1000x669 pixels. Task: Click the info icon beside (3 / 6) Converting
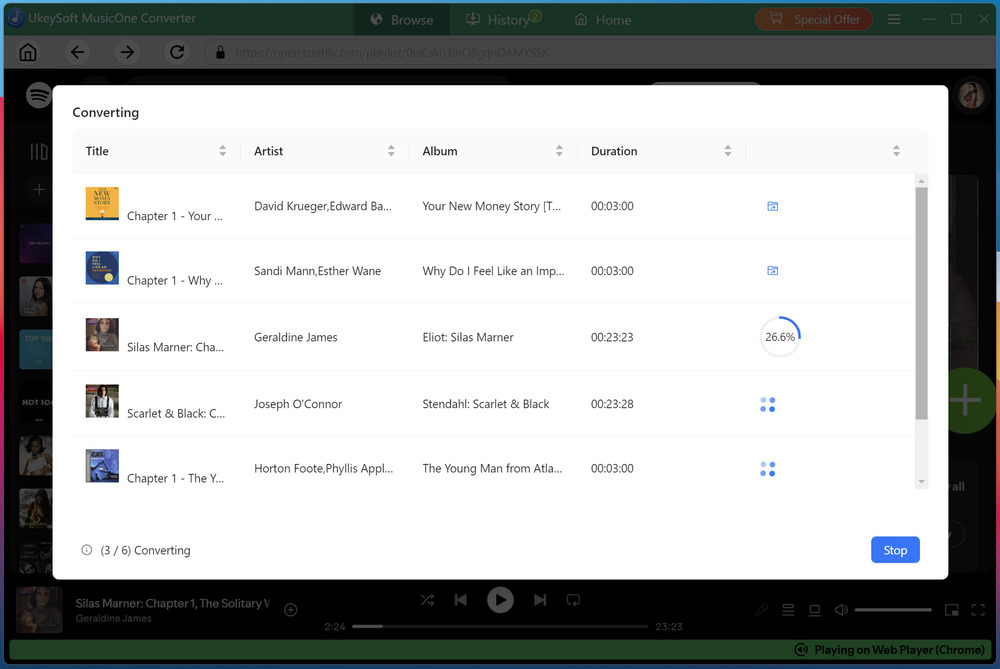pos(87,550)
